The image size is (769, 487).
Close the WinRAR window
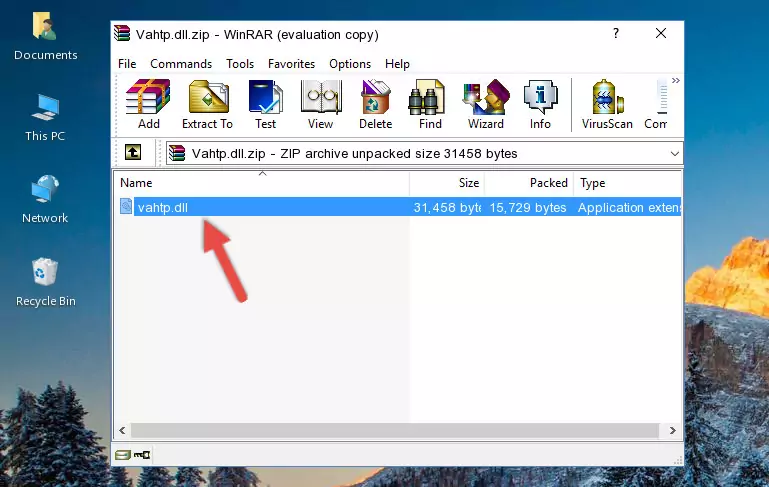(x=661, y=33)
